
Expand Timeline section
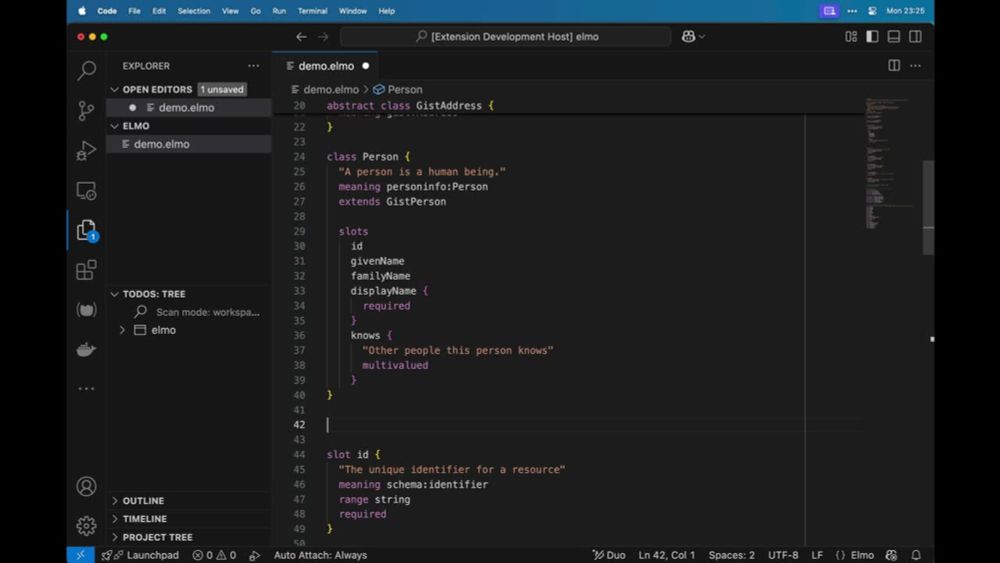[x=114, y=518]
